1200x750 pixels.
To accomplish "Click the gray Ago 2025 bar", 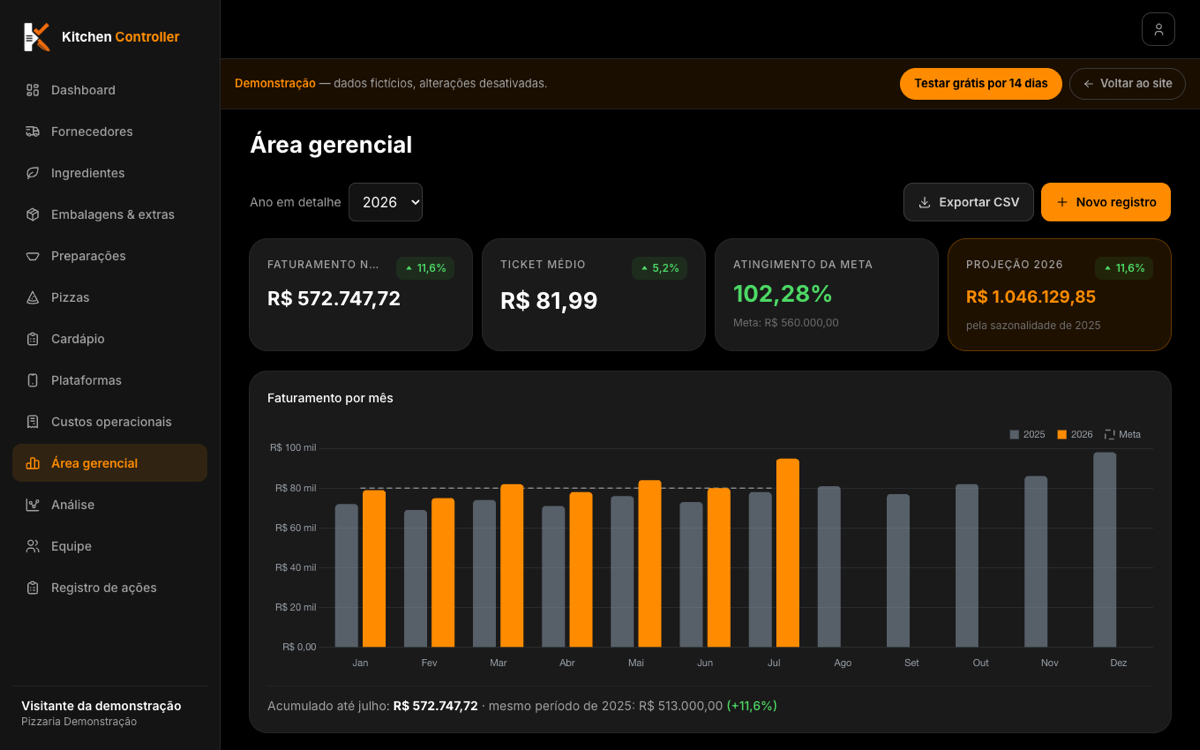I will click(829, 567).
